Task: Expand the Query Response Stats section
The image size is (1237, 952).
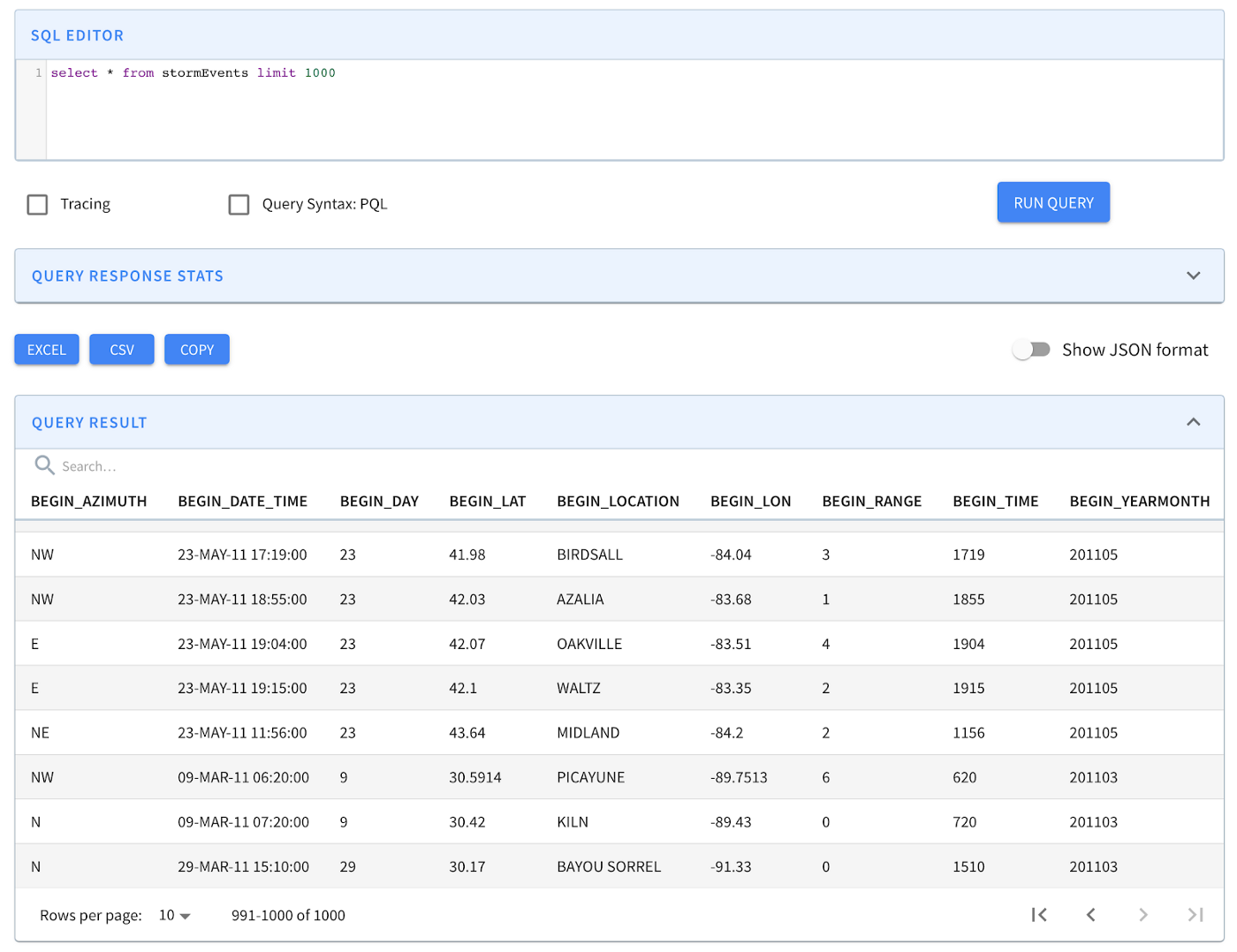Action: (x=1192, y=275)
